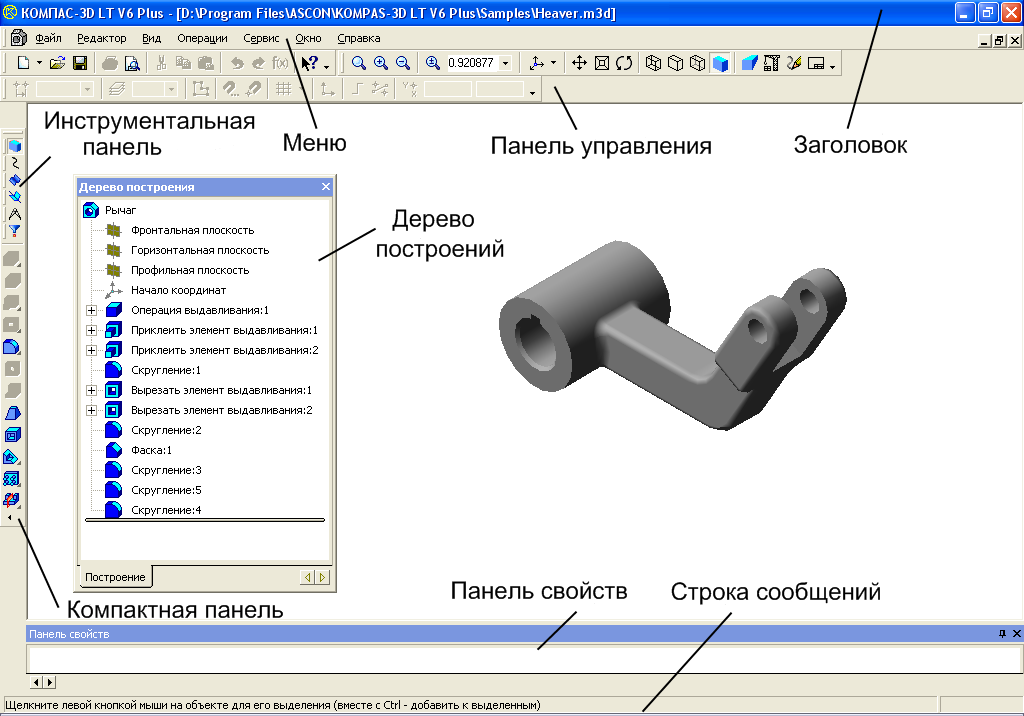Switch to hidden lines removed display mode
1024x716 pixels.
pos(675,63)
